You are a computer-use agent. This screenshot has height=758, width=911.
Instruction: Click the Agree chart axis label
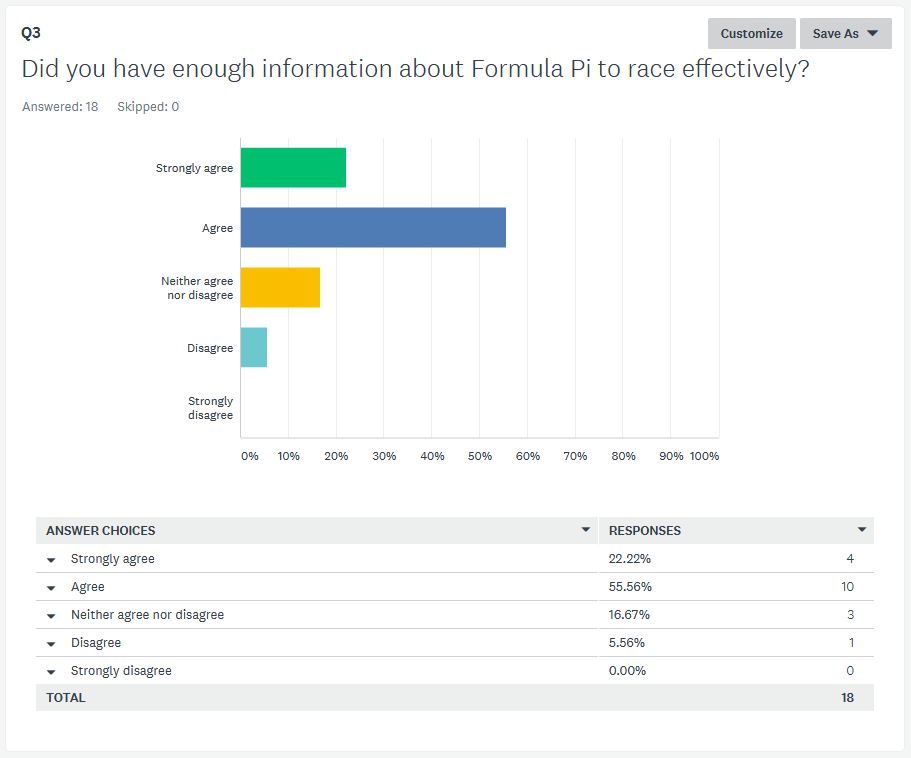click(217, 228)
